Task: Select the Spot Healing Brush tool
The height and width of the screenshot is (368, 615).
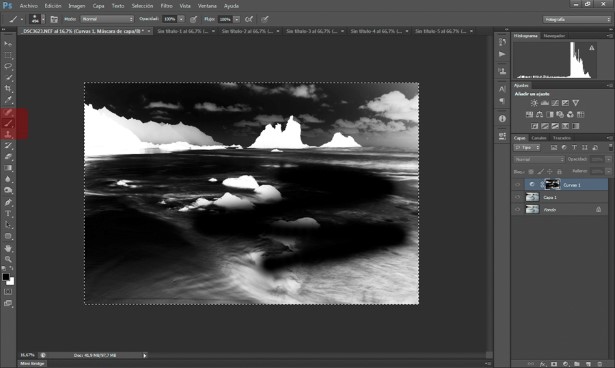Action: (8, 112)
